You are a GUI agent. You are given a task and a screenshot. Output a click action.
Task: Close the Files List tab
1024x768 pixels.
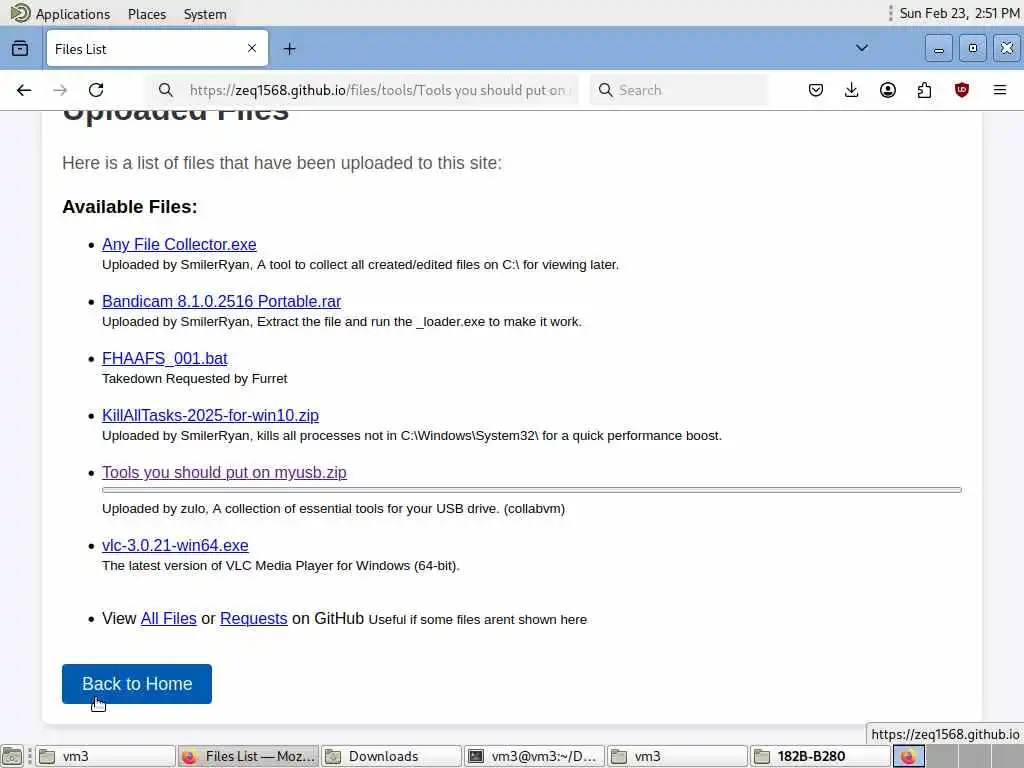click(252, 48)
